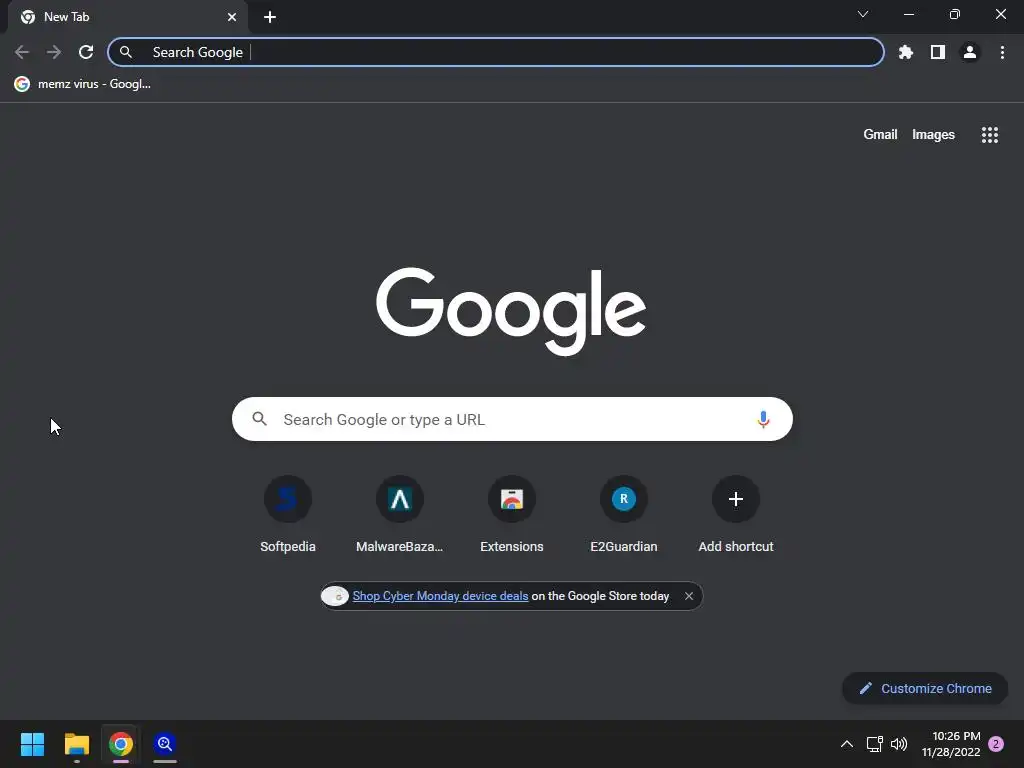Restore down the Chrome window
Viewport: 1024px width, 768px height.
click(954, 14)
